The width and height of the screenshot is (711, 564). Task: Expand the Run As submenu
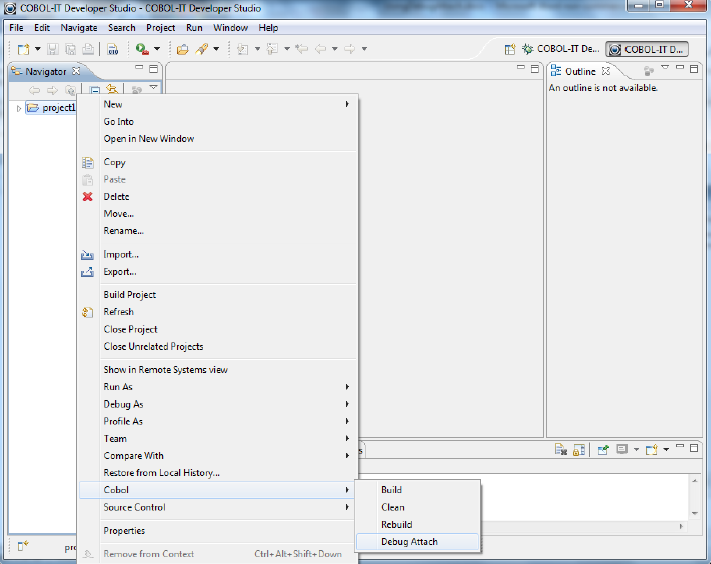pyautogui.click(x=218, y=387)
